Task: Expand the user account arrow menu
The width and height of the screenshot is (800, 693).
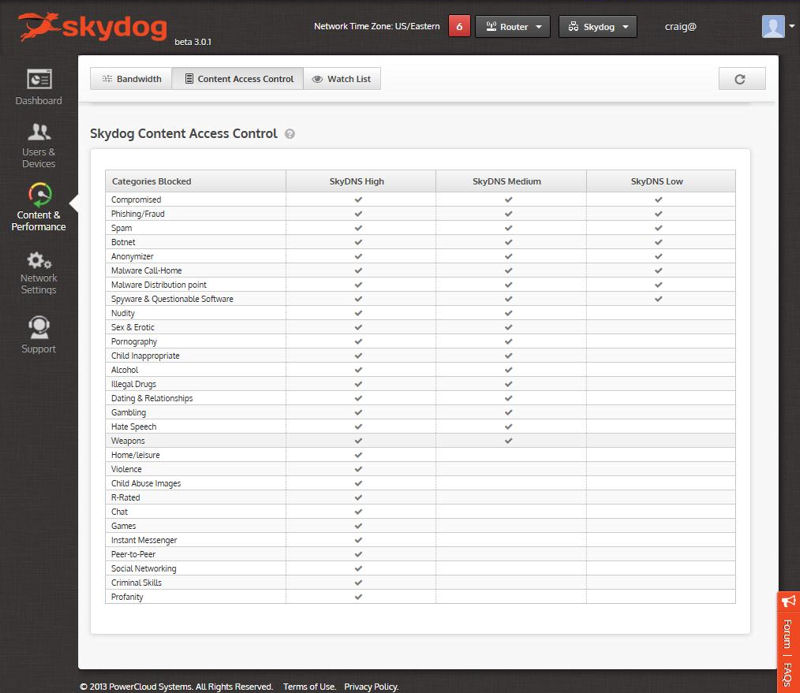Action: [x=792, y=26]
